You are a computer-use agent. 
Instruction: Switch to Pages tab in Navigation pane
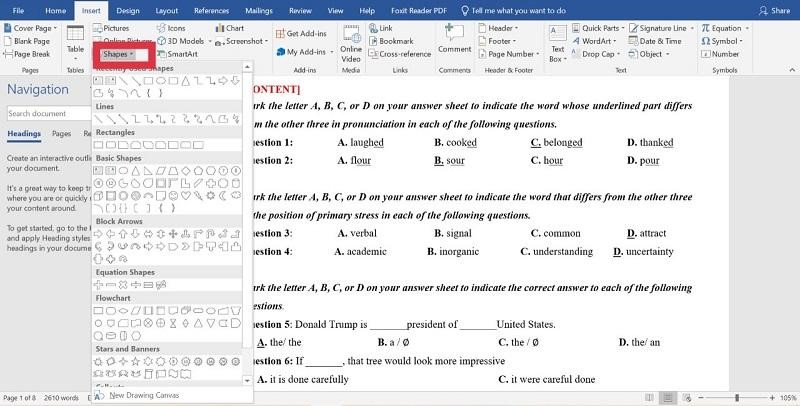[61, 134]
